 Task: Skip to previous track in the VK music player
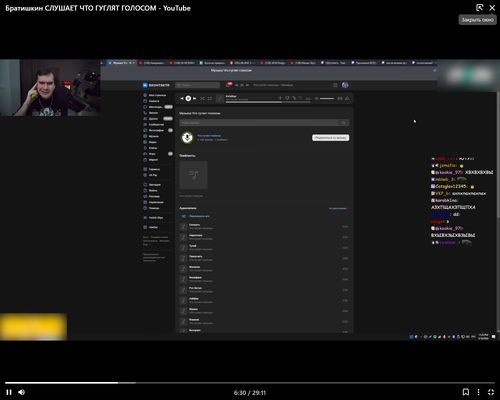pos(182,98)
